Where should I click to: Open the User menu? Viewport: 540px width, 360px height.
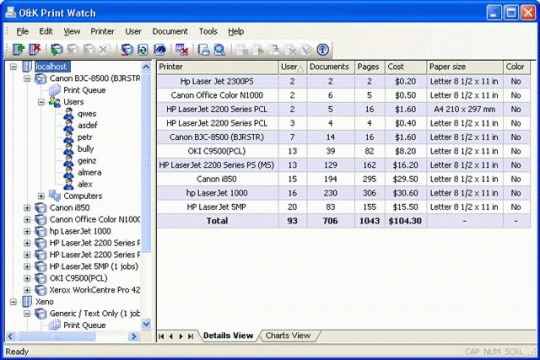tap(133, 31)
